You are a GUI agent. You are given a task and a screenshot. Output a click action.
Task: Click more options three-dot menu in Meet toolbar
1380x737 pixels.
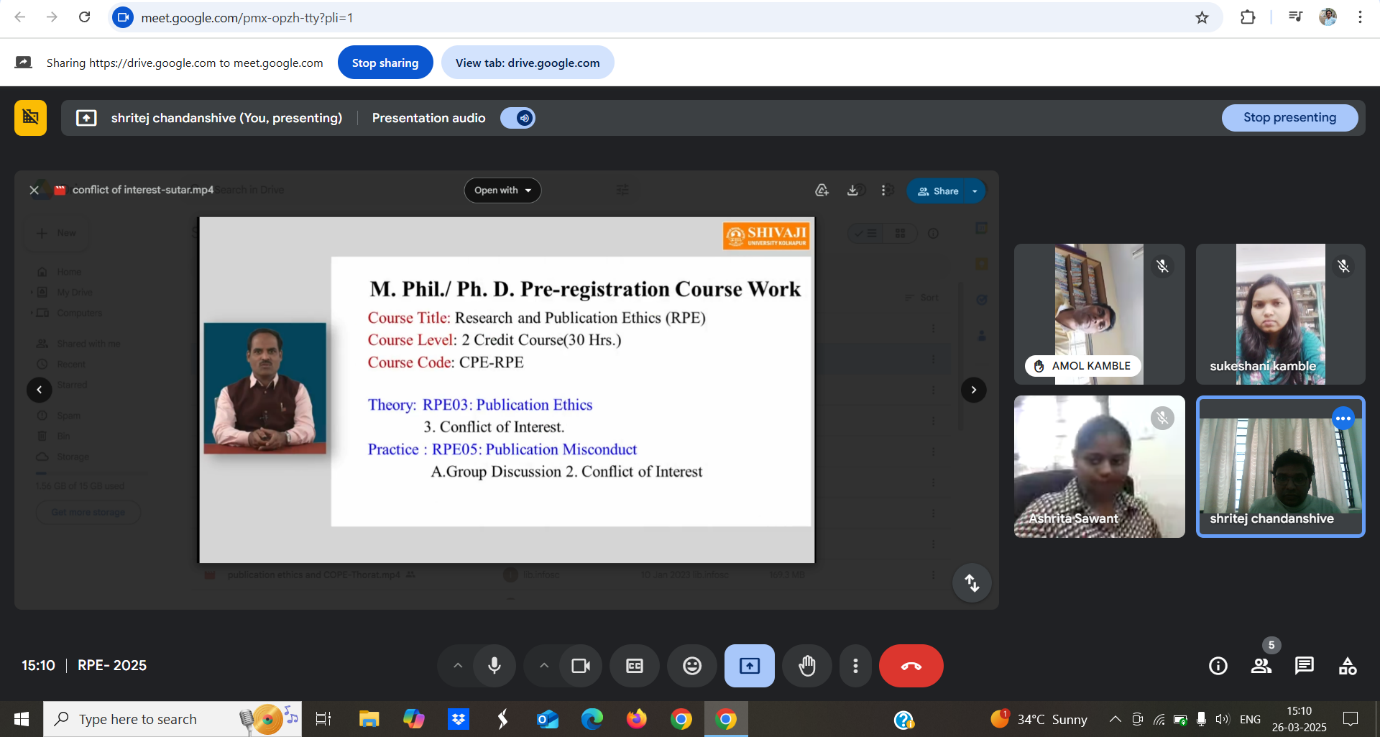pyautogui.click(x=855, y=666)
